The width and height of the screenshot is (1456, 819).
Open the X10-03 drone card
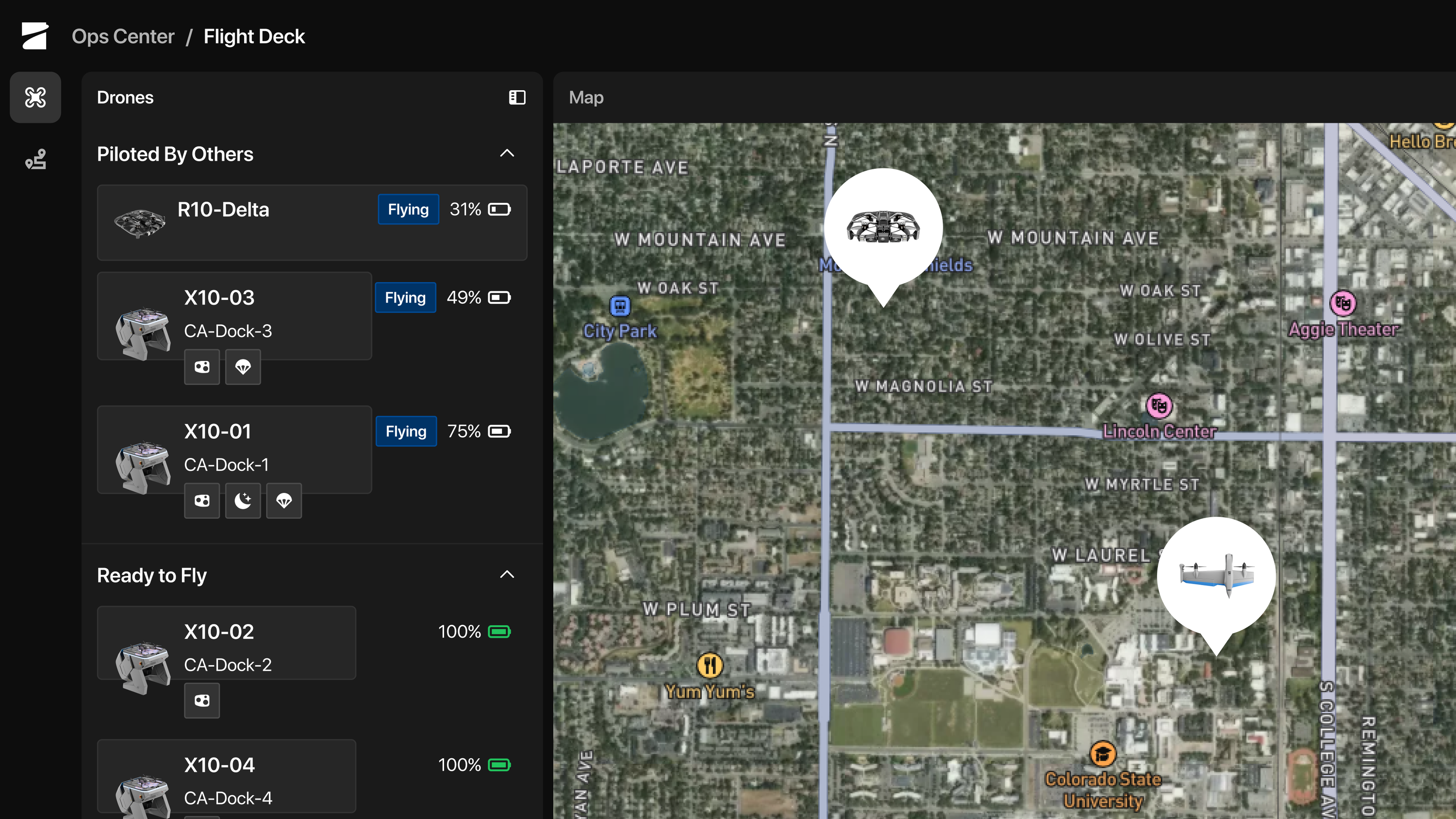234,316
